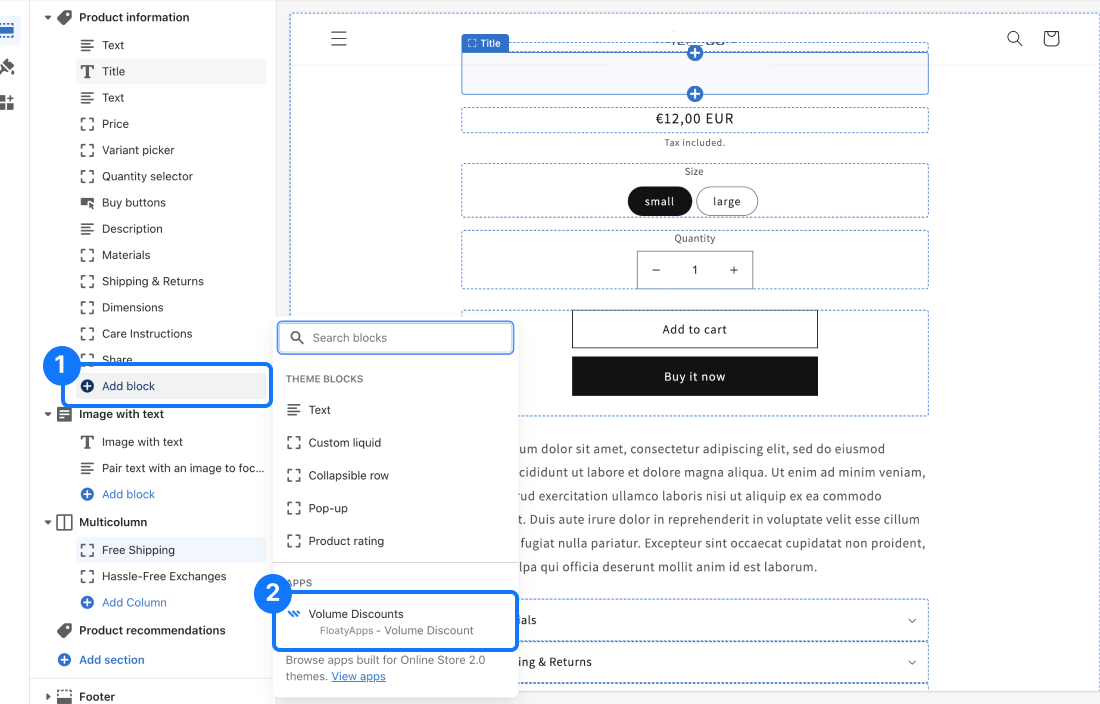The image size is (1100, 704).
Task: Click the Add to cart button
Action: click(694, 329)
